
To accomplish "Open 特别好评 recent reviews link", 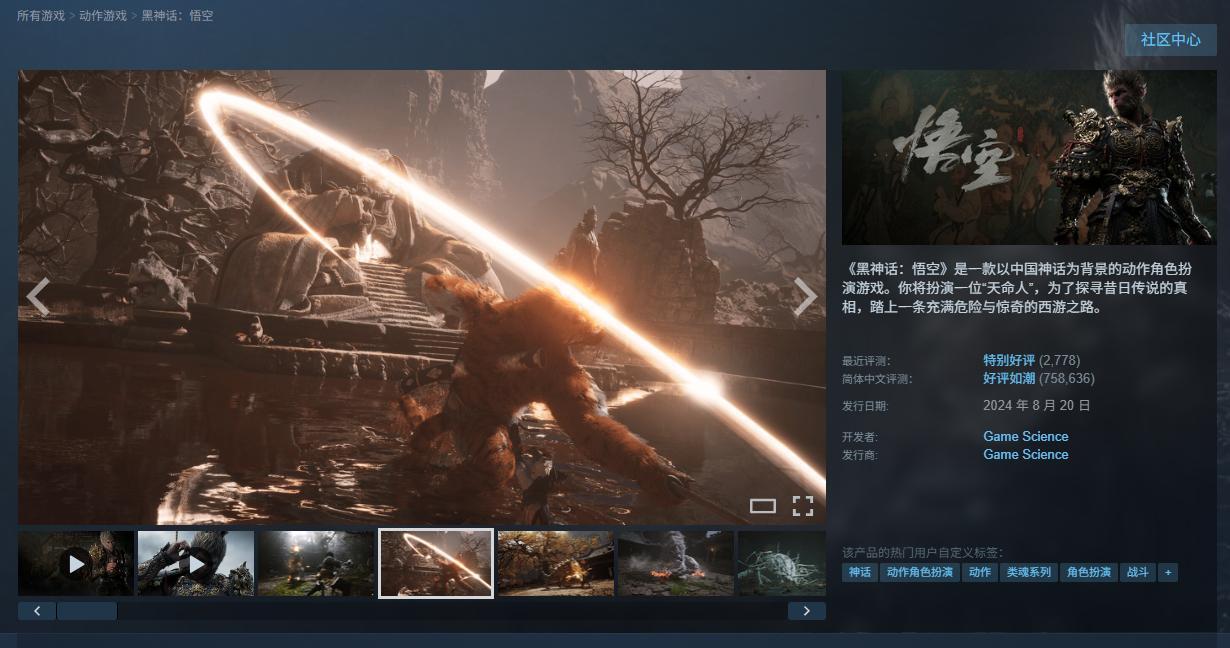I will coord(1009,360).
